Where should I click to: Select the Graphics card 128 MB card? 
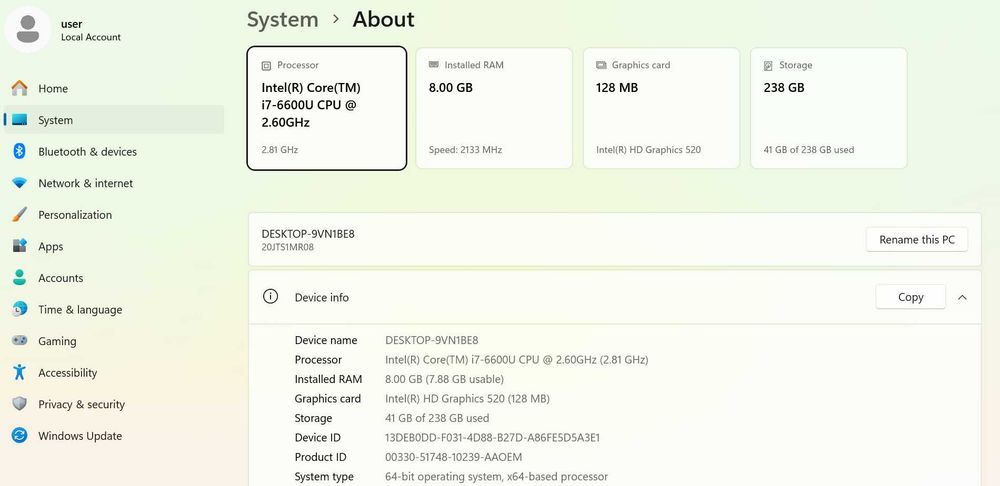pyautogui.click(x=661, y=108)
